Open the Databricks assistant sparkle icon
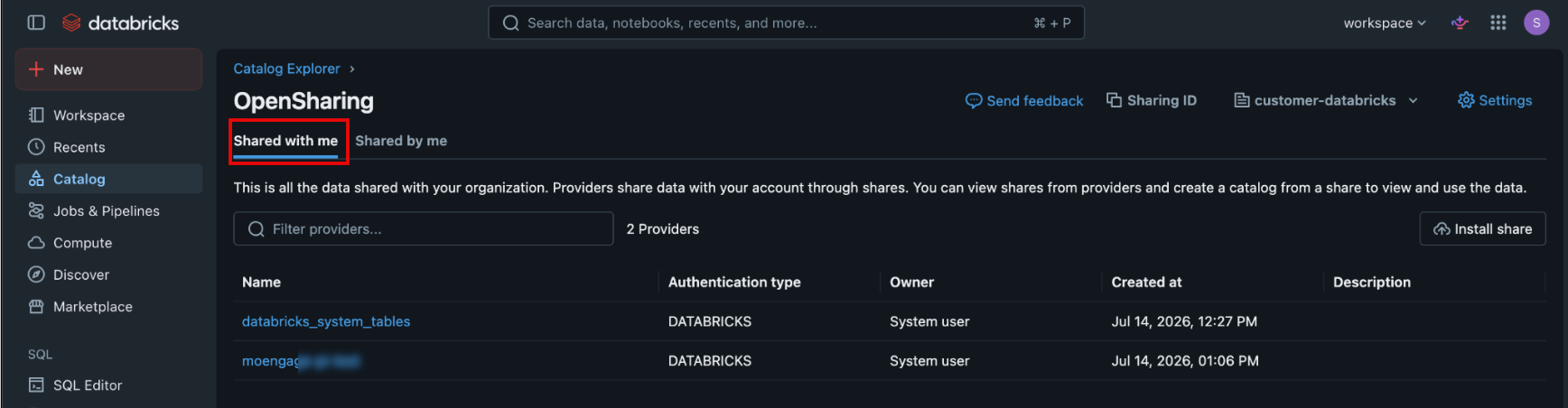1568x408 pixels. pyautogui.click(x=1460, y=23)
